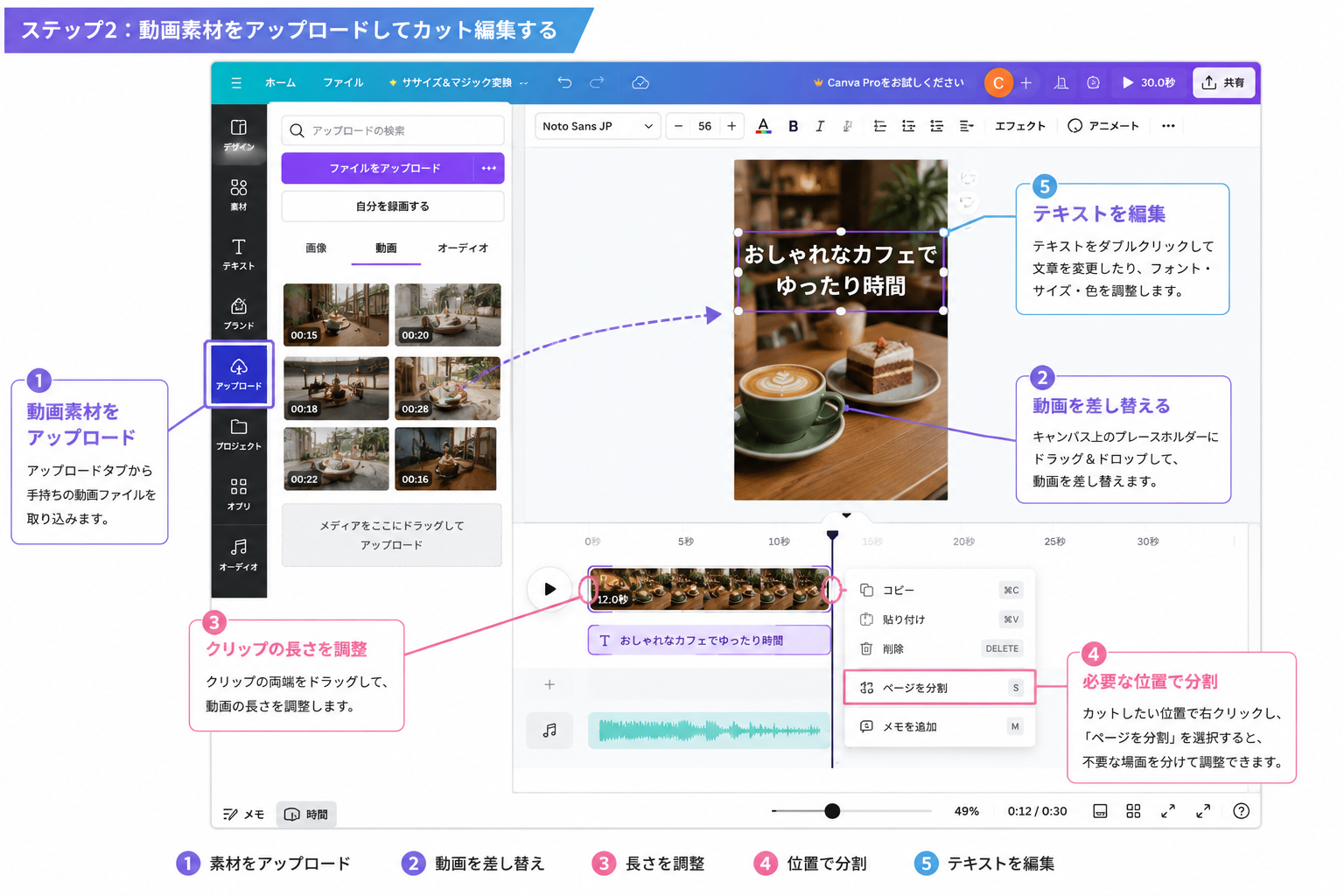Open the help question mark icon
The height and width of the screenshot is (896, 1344).
[1241, 811]
